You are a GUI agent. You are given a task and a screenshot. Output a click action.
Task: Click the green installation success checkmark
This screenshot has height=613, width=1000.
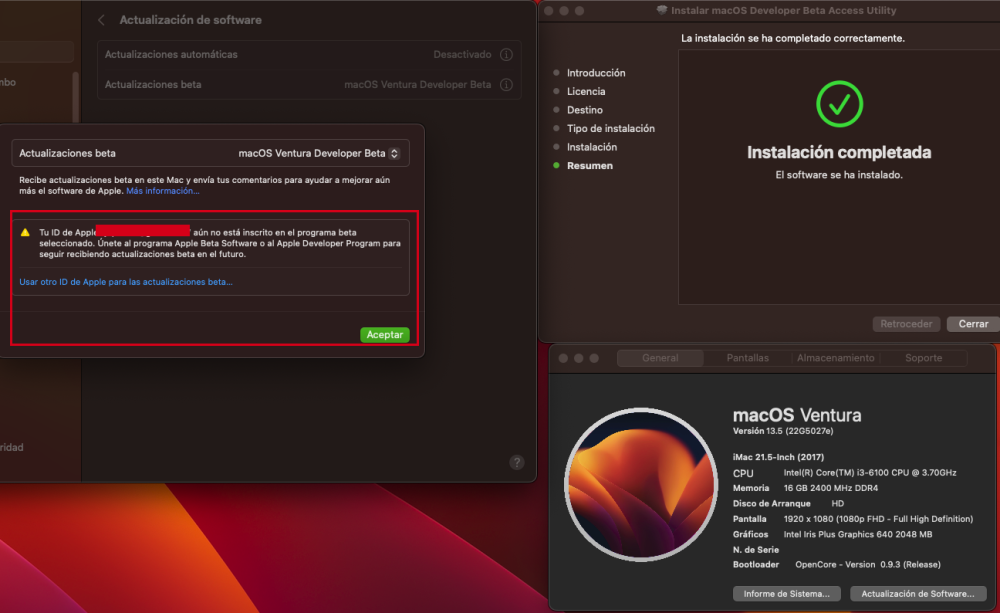(839, 104)
